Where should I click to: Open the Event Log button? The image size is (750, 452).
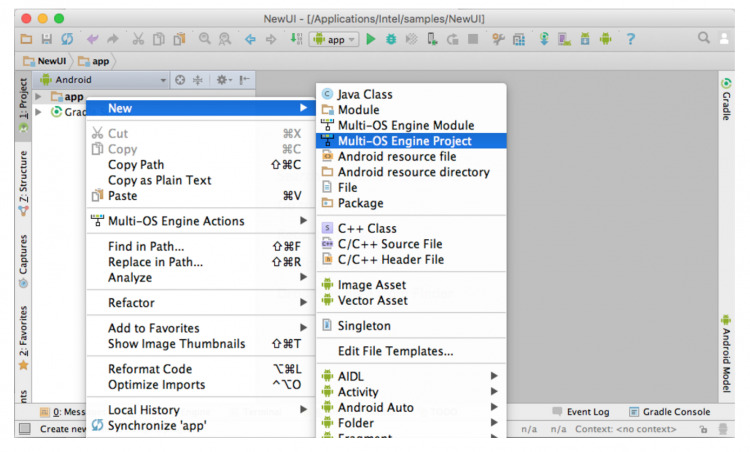point(581,412)
